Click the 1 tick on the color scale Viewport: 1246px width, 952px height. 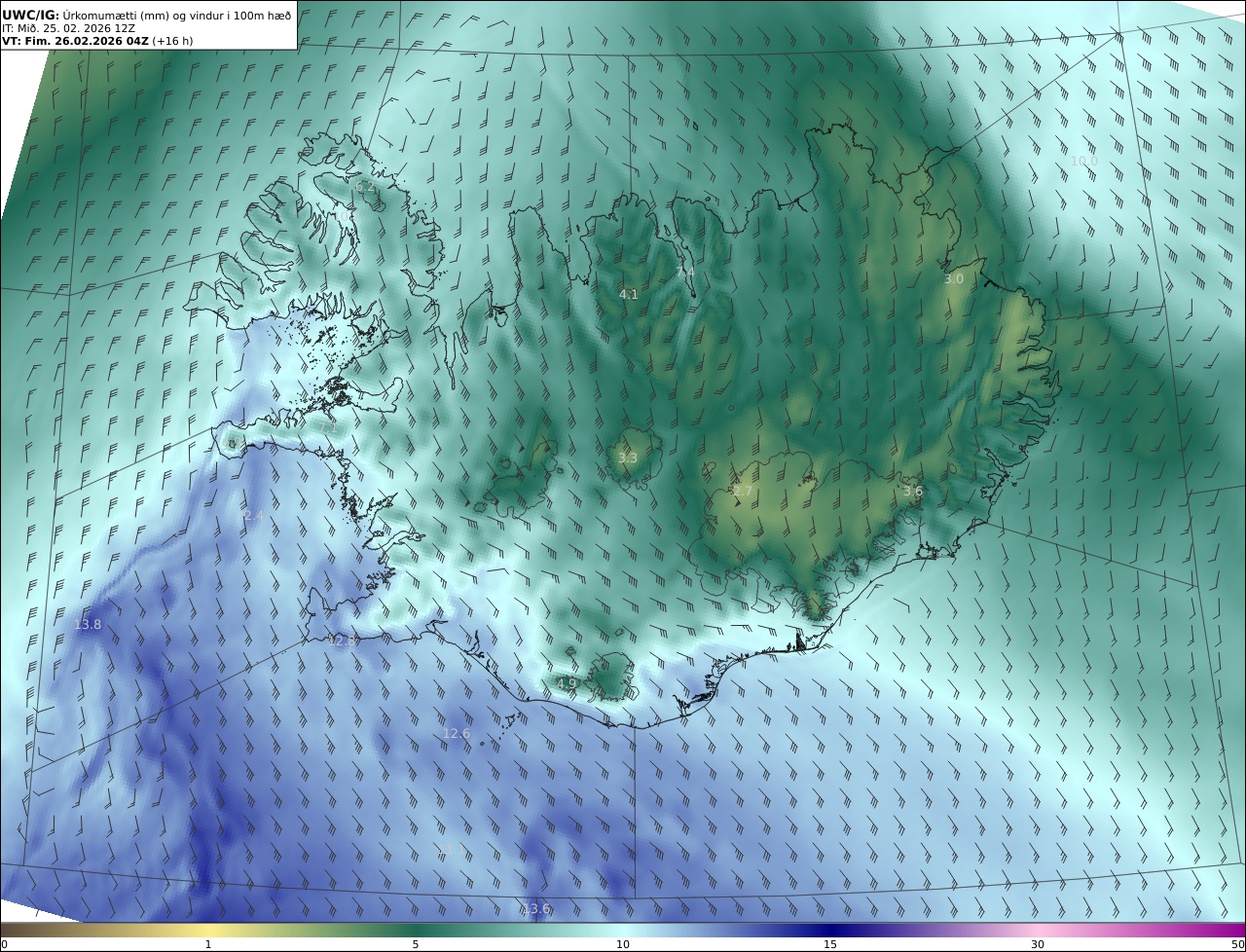pos(207,944)
